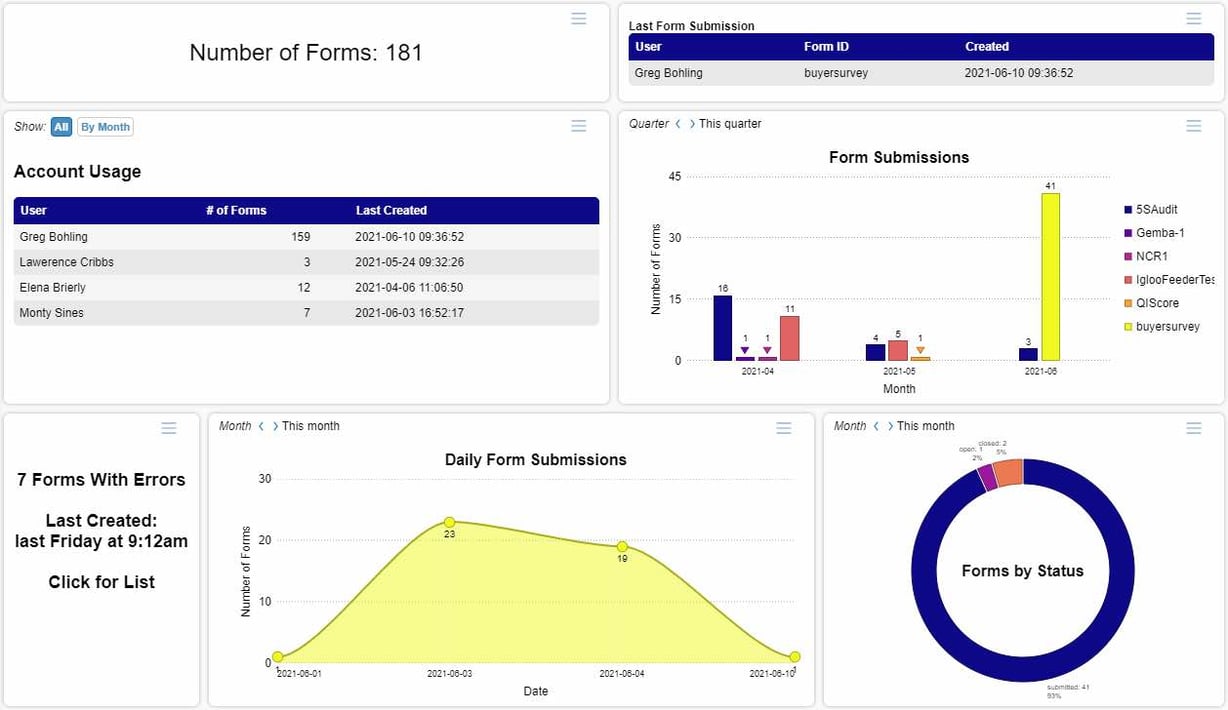The width and height of the screenshot is (1228, 710).
Task: Select the This month label above Daily Form Submissions
Action: coord(310,425)
